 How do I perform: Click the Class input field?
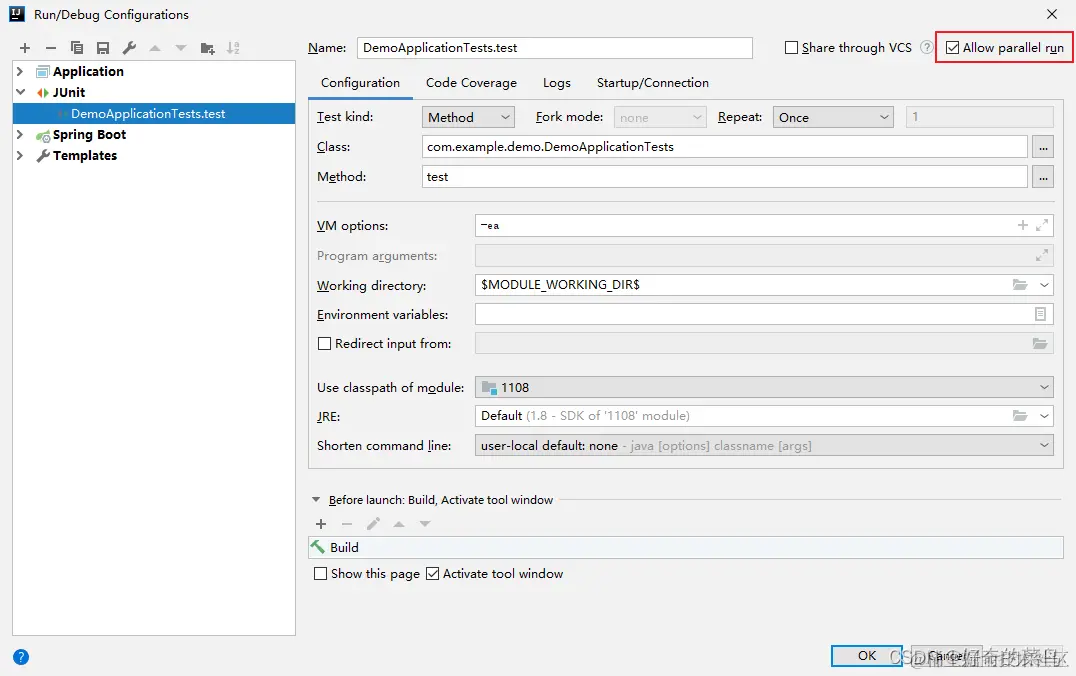[725, 147]
